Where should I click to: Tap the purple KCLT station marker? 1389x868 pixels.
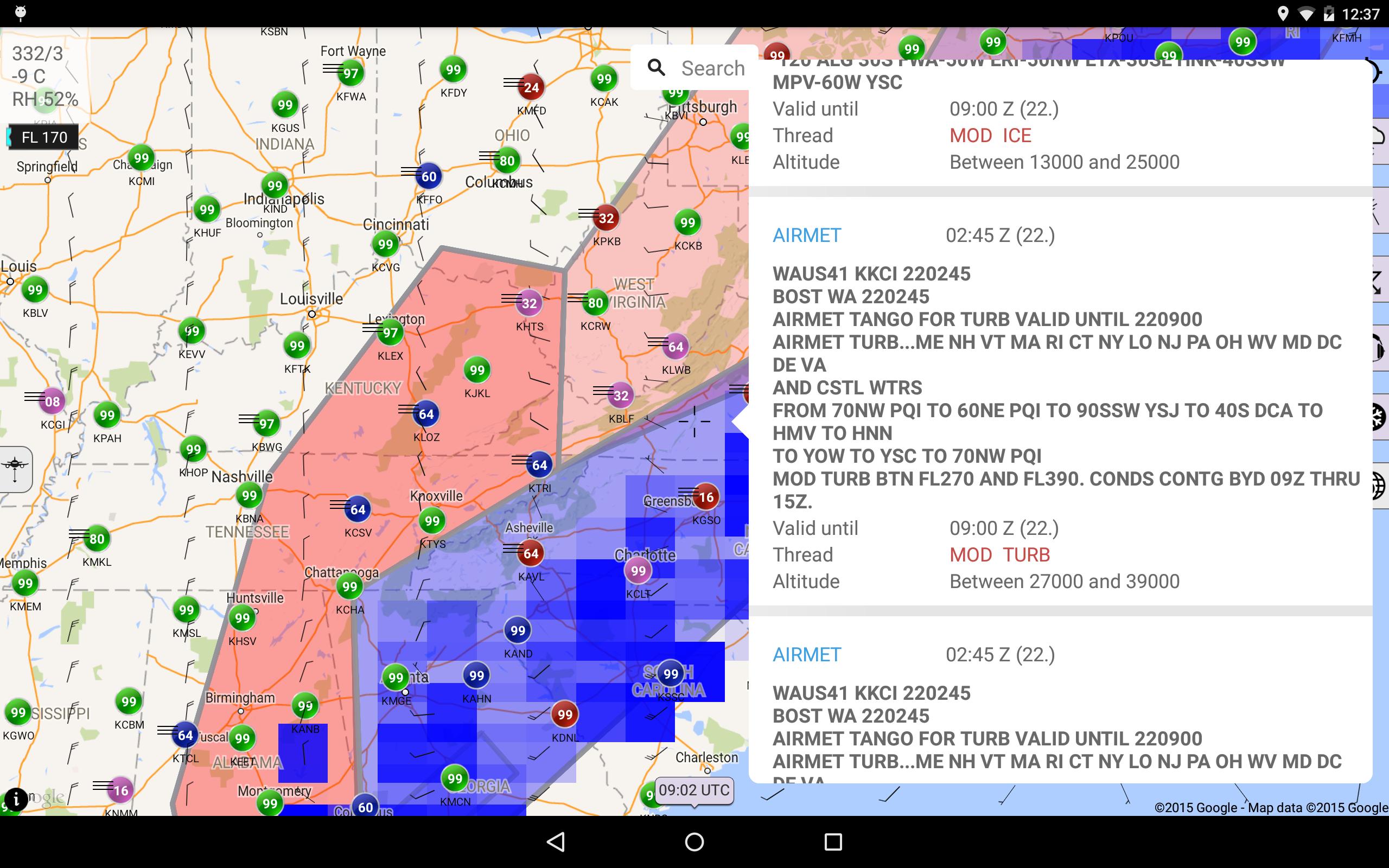[x=638, y=571]
